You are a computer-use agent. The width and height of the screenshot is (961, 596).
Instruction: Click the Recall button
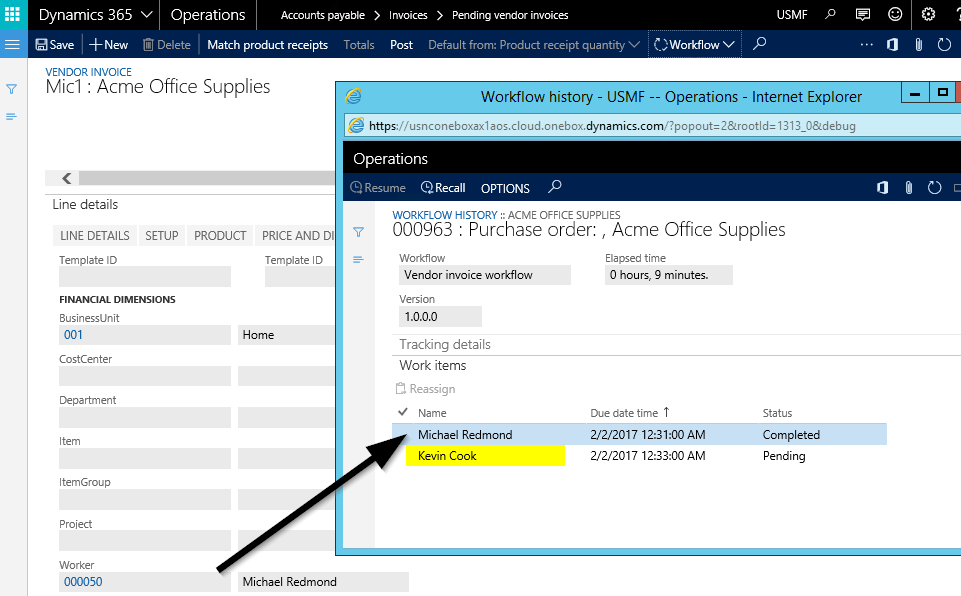443,188
